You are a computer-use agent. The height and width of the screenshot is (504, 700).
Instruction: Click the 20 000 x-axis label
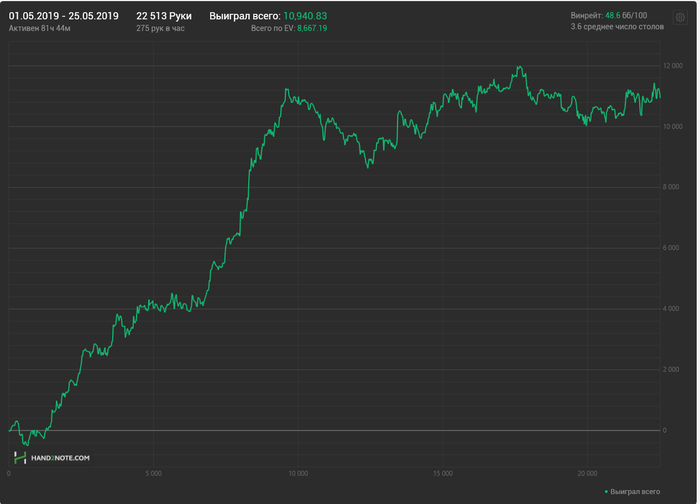pos(588,473)
